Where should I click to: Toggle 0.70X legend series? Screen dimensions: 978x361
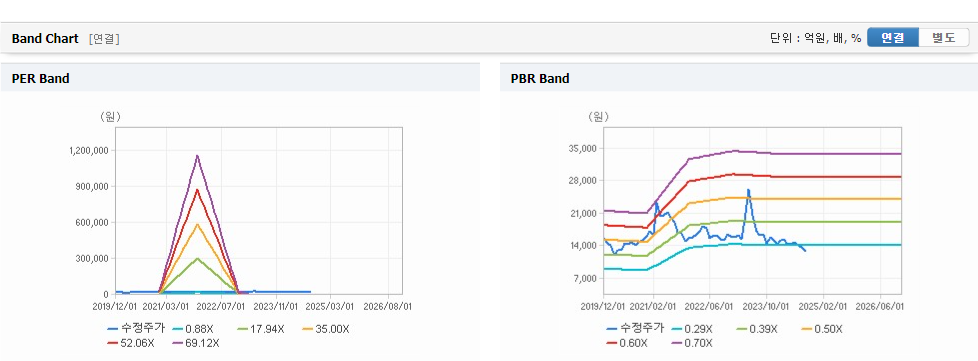(x=694, y=343)
